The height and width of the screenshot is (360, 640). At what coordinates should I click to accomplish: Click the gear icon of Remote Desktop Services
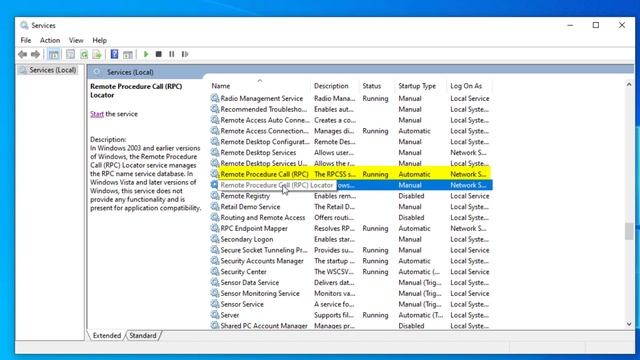pyautogui.click(x=215, y=152)
